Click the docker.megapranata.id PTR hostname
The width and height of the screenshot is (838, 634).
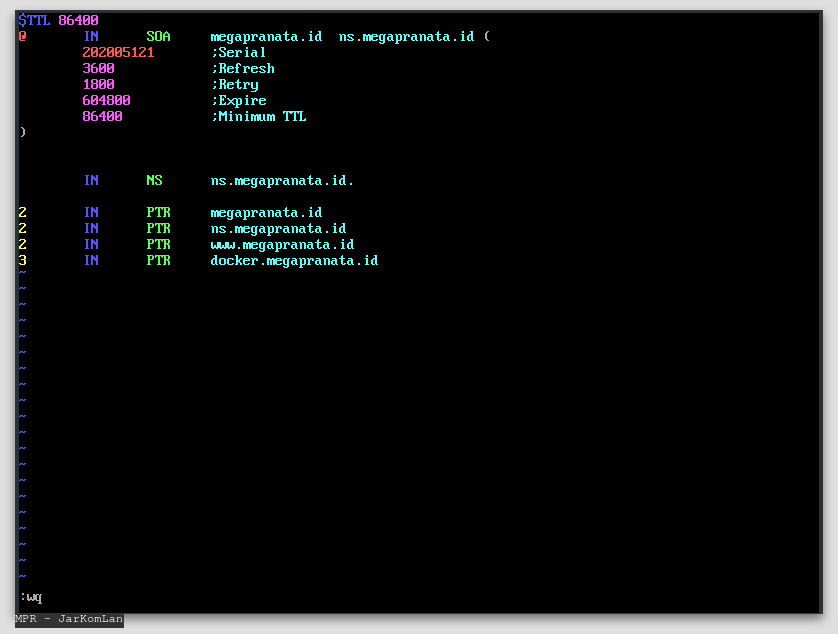click(294, 261)
